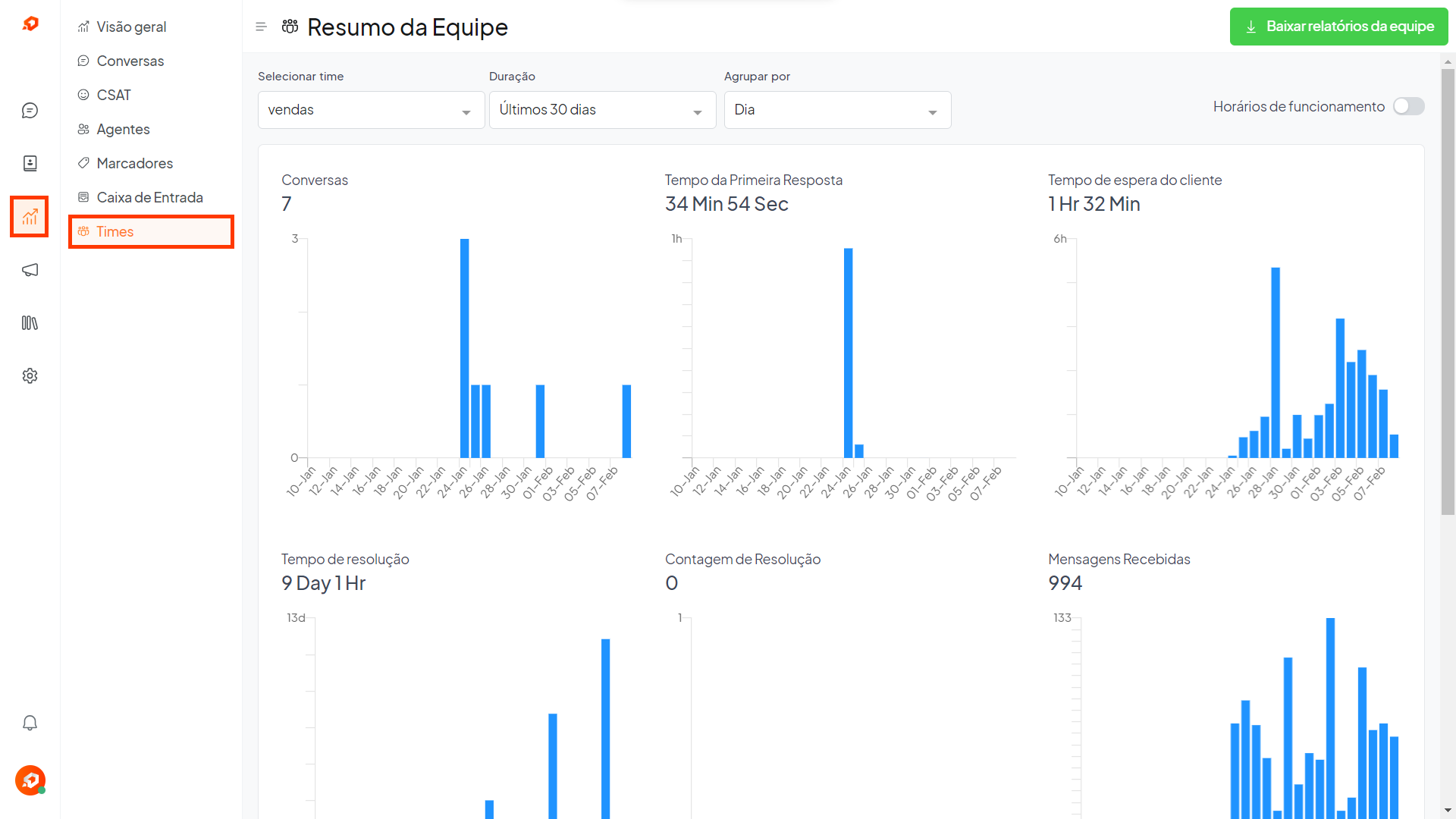Screen dimensions: 1456x819
Task: Collapse sidebar with the hamburger menu icon
Action: tap(261, 27)
